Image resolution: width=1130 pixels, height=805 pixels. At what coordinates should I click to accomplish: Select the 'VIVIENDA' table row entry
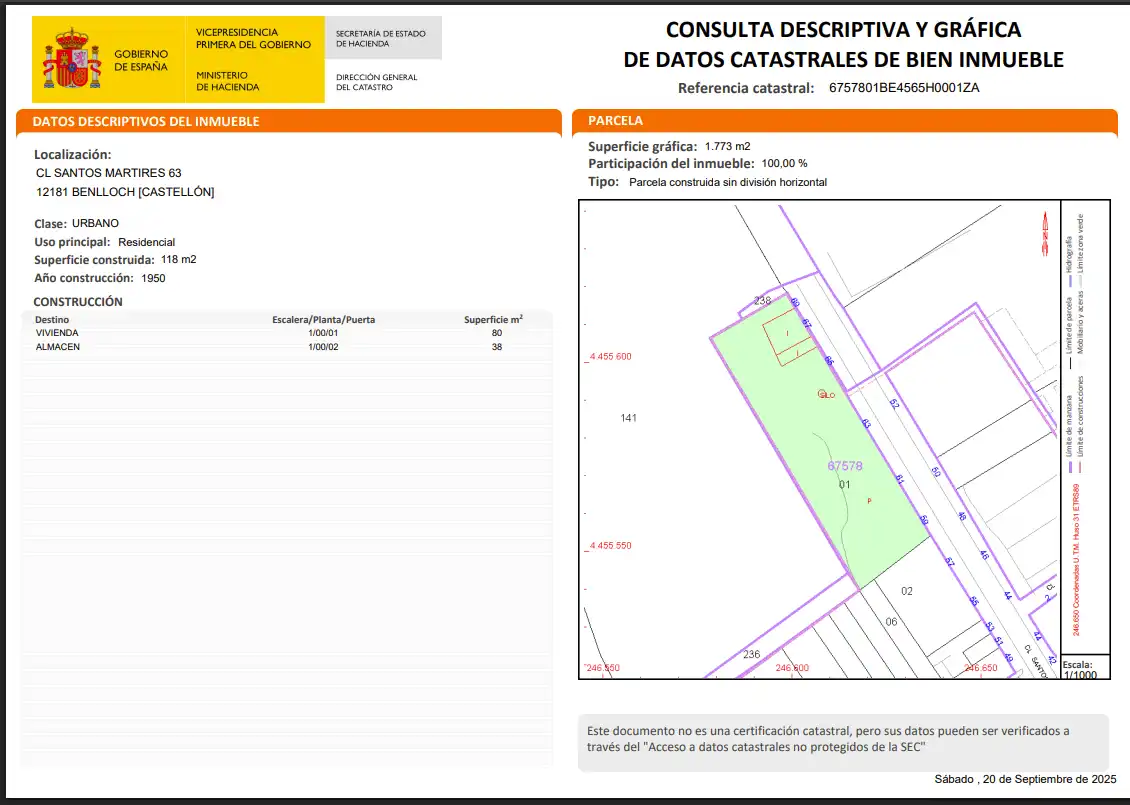[57, 333]
